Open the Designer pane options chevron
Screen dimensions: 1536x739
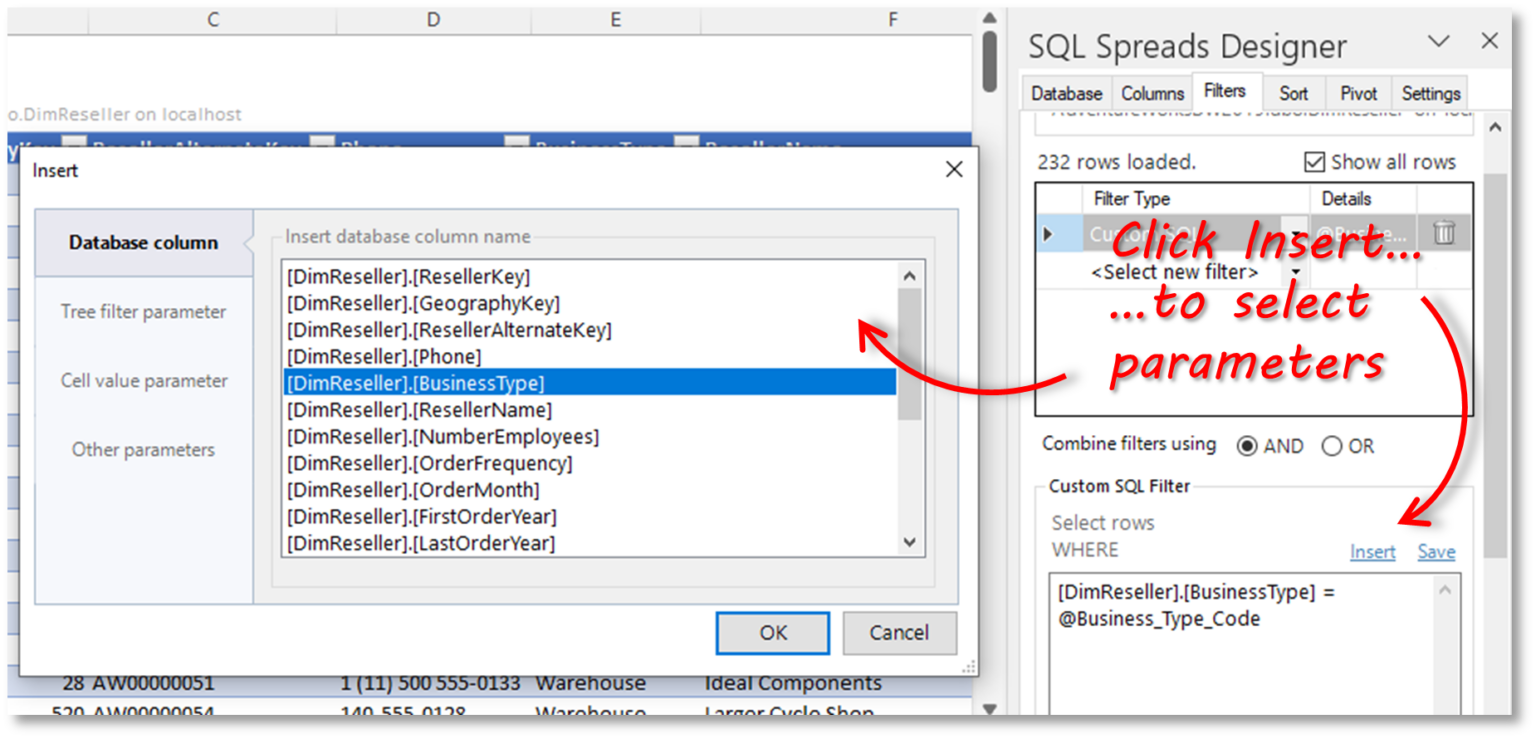[1438, 42]
